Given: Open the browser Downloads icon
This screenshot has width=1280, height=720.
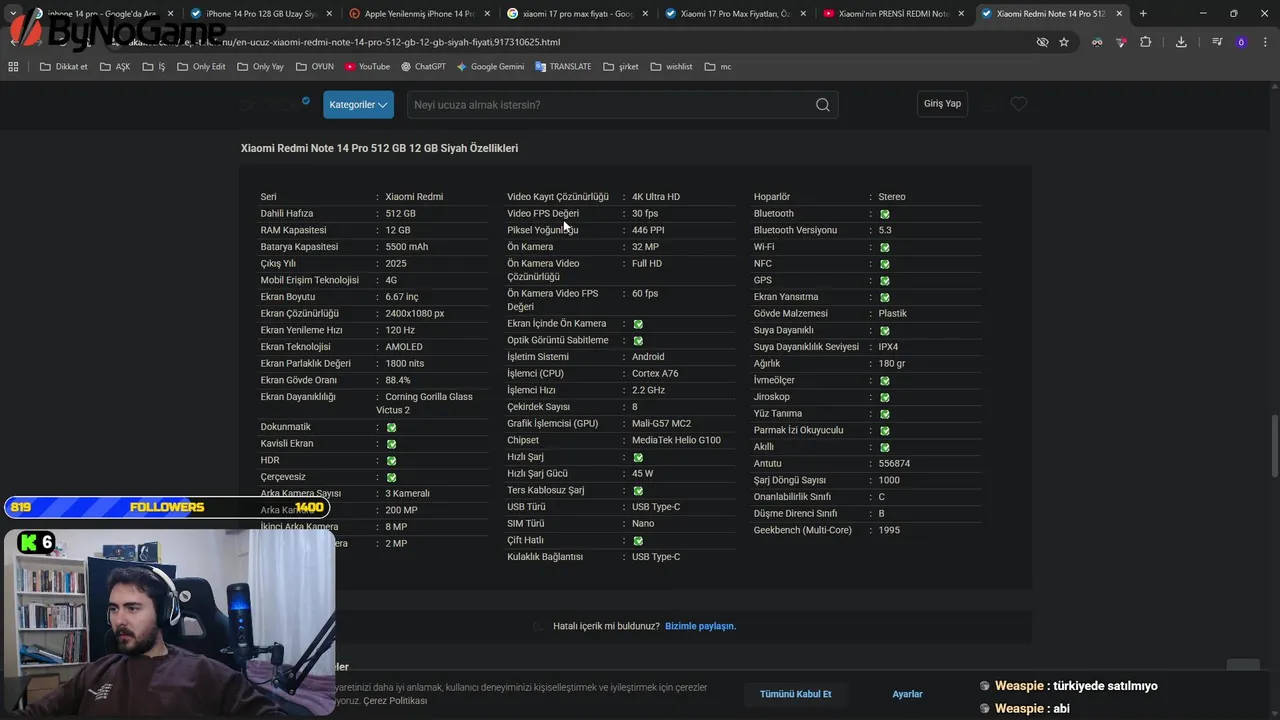Looking at the screenshot, I should tap(1181, 42).
